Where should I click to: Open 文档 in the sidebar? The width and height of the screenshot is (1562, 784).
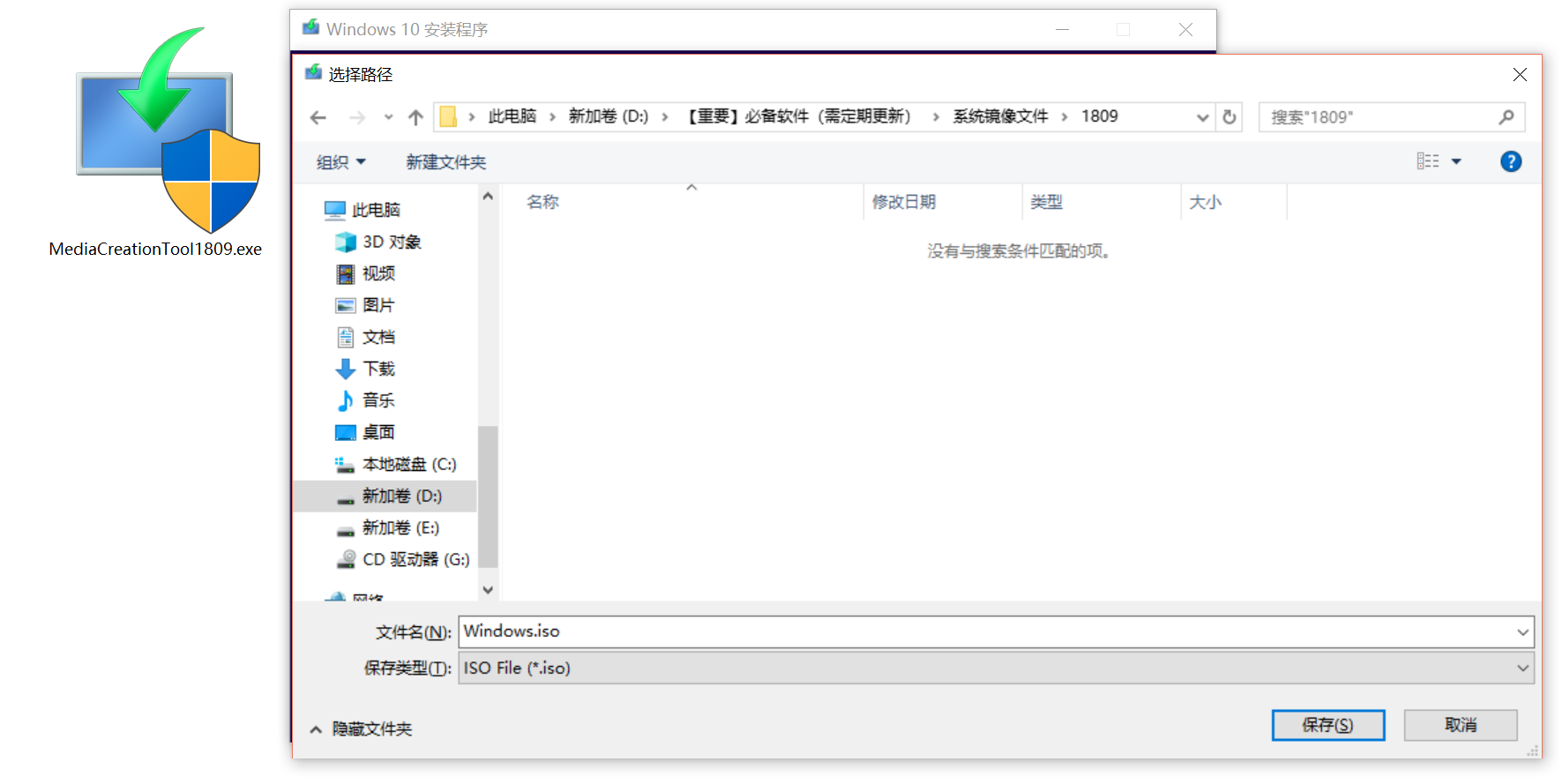tap(366, 337)
